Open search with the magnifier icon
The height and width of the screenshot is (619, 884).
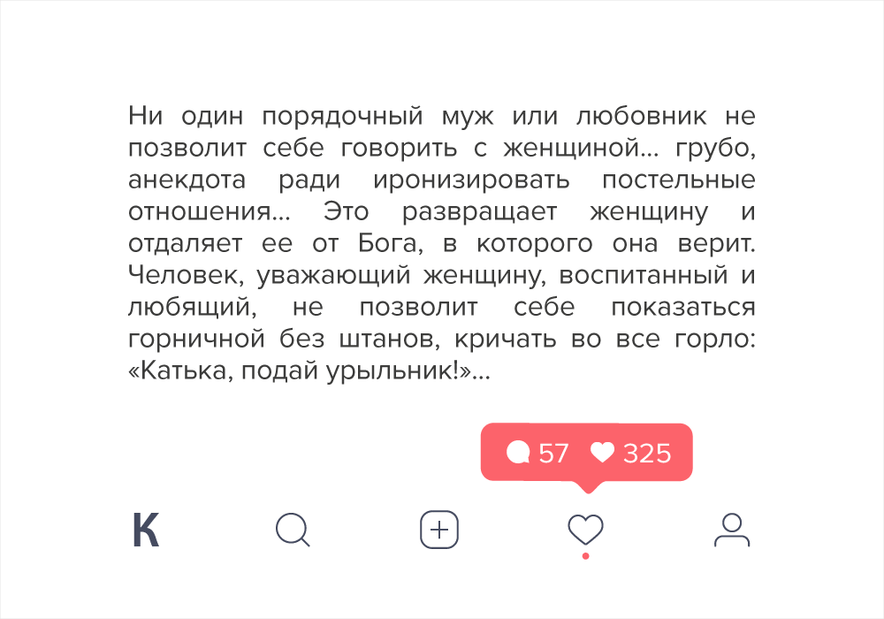pyautogui.click(x=293, y=530)
